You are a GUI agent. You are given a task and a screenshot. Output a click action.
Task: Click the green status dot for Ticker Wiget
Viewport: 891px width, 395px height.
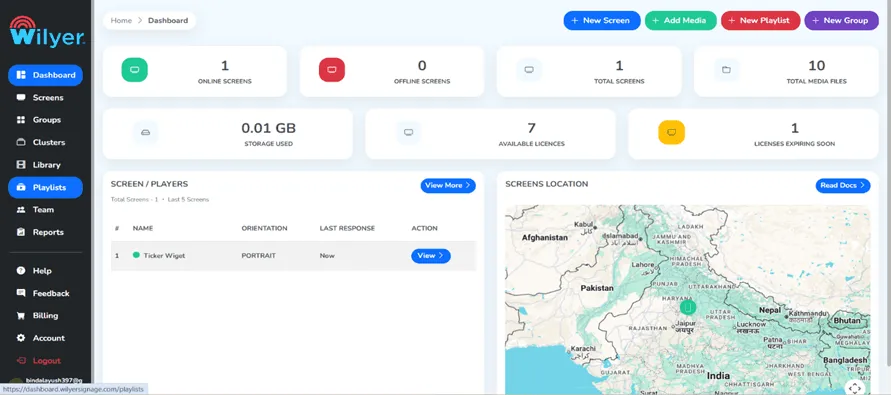(136, 255)
